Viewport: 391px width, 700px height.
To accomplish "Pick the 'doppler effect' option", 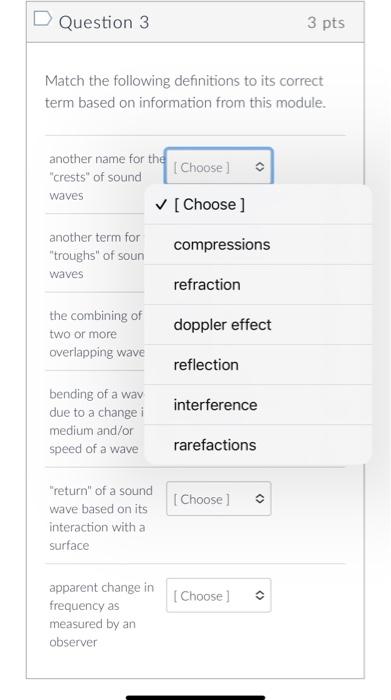I will pos(258,325).
